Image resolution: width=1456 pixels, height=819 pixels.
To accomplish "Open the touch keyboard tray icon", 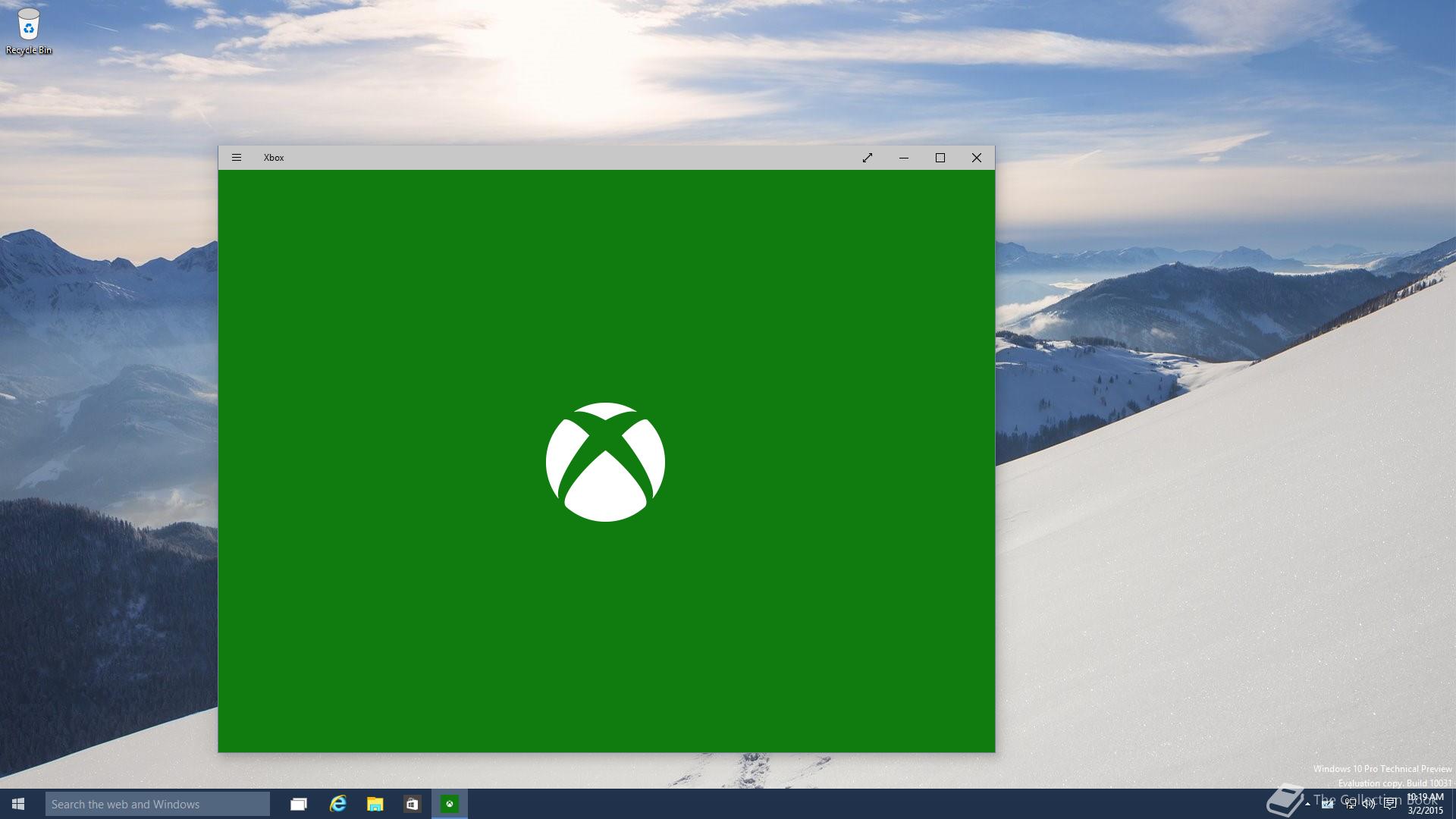I will click(1327, 805).
